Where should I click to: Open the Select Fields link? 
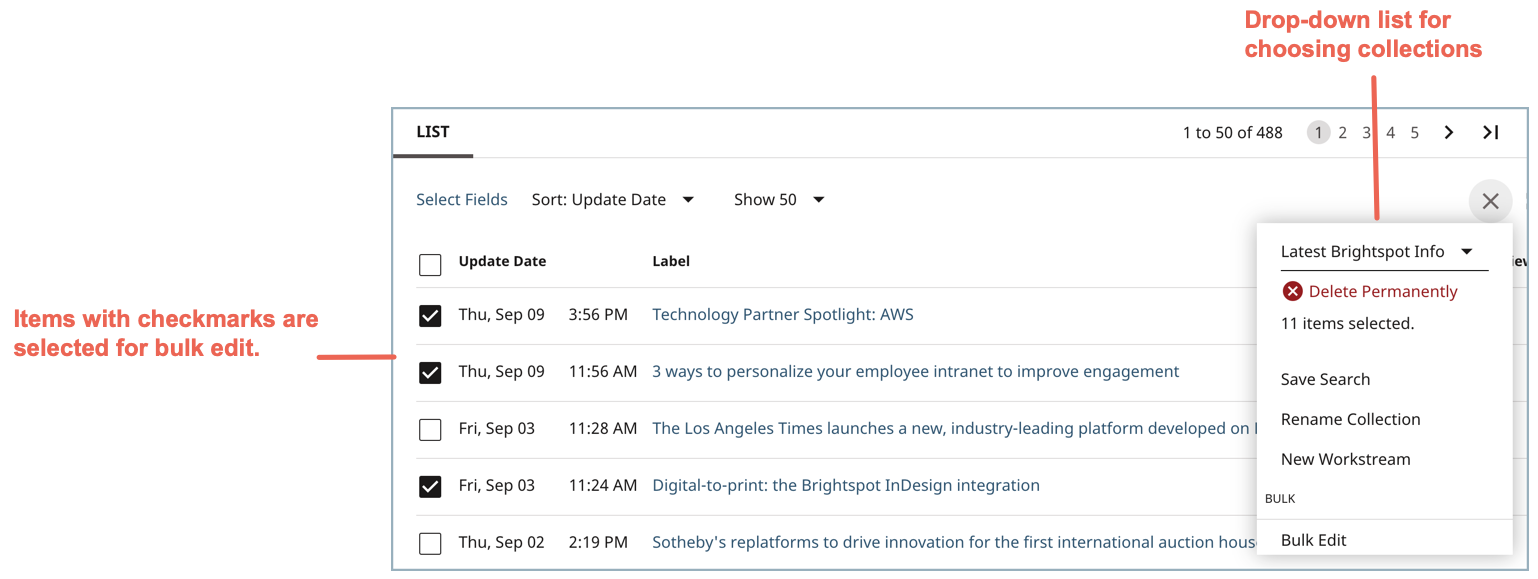coord(462,199)
